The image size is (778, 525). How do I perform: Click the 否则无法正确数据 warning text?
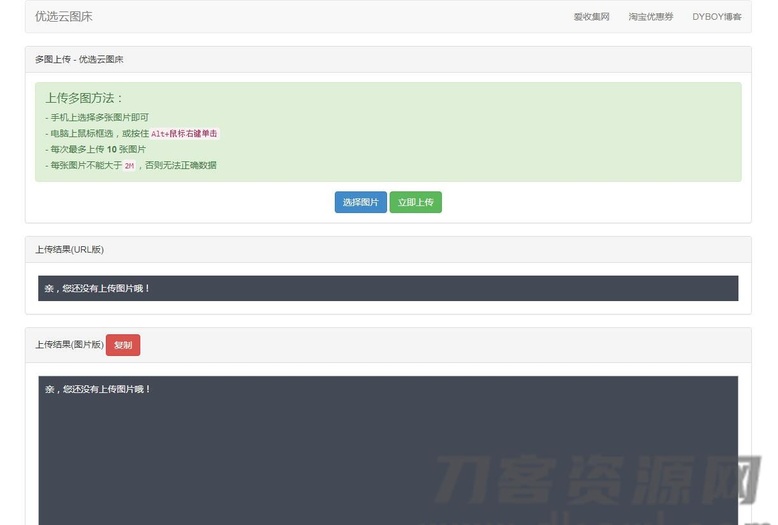(181, 165)
